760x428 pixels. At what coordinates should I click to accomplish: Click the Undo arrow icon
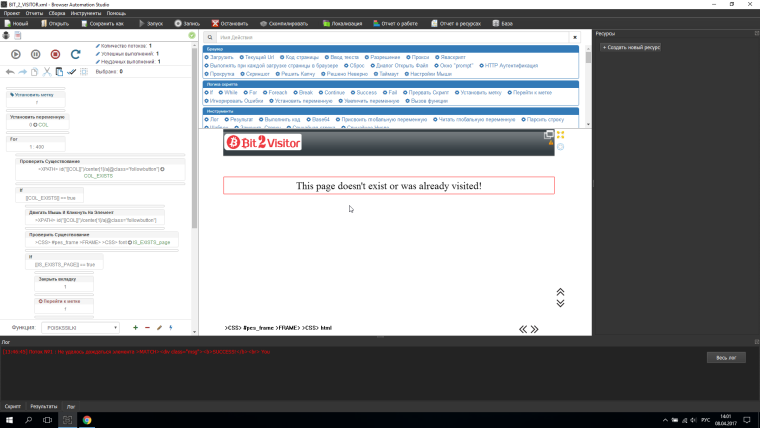[10, 72]
